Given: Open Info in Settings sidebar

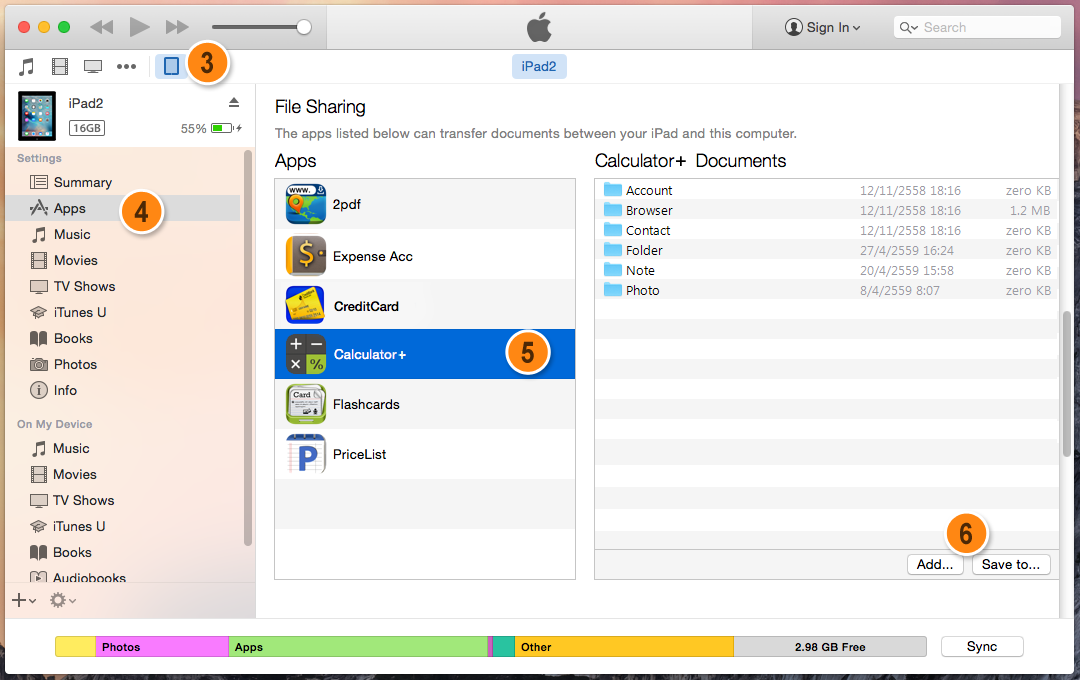Looking at the screenshot, I should (x=124, y=391).
